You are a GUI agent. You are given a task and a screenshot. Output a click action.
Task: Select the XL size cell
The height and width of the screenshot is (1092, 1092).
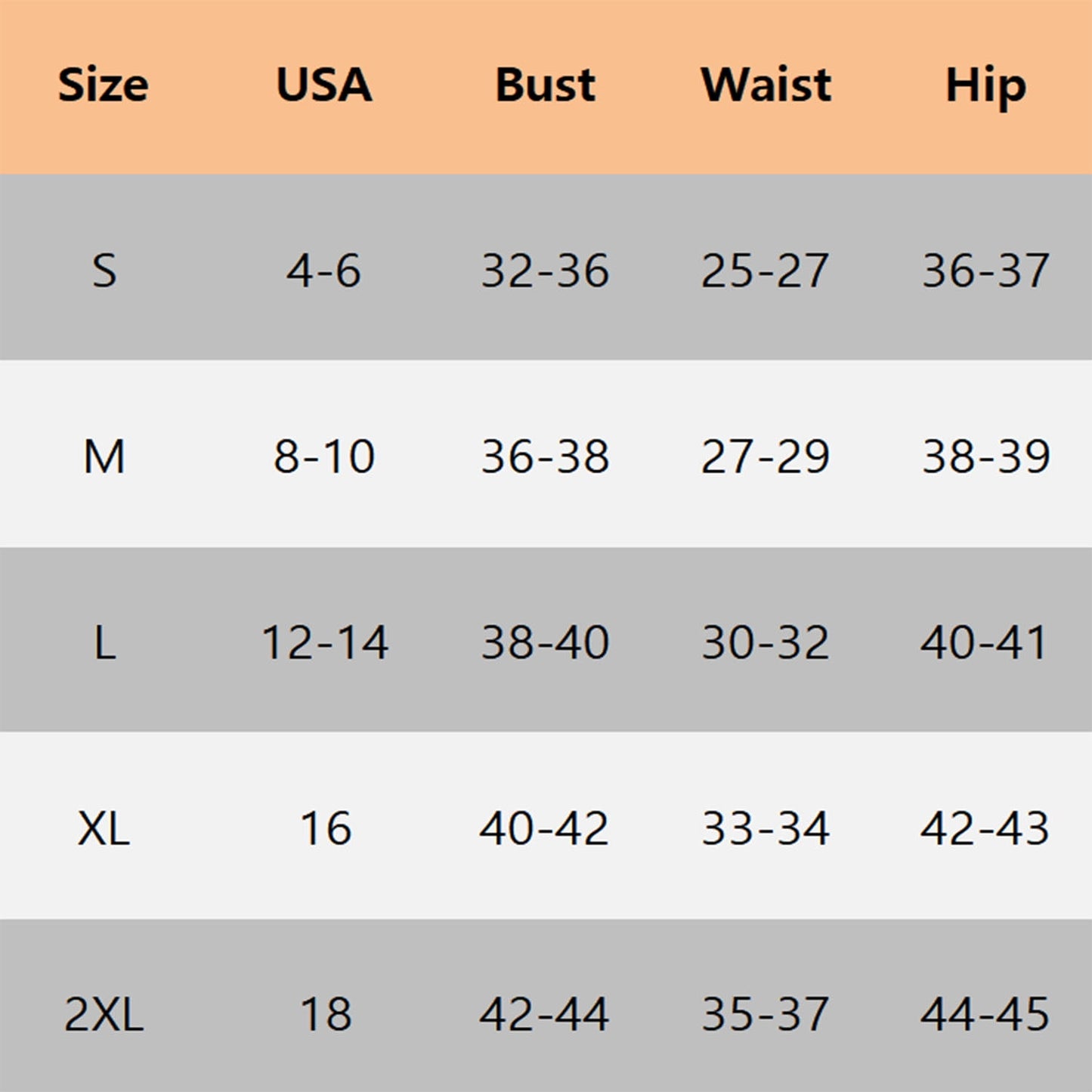coord(104,829)
